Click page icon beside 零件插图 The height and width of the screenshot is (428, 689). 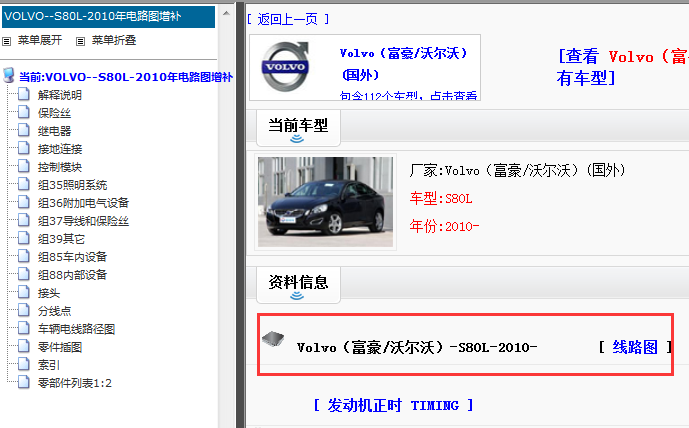tap(24, 346)
